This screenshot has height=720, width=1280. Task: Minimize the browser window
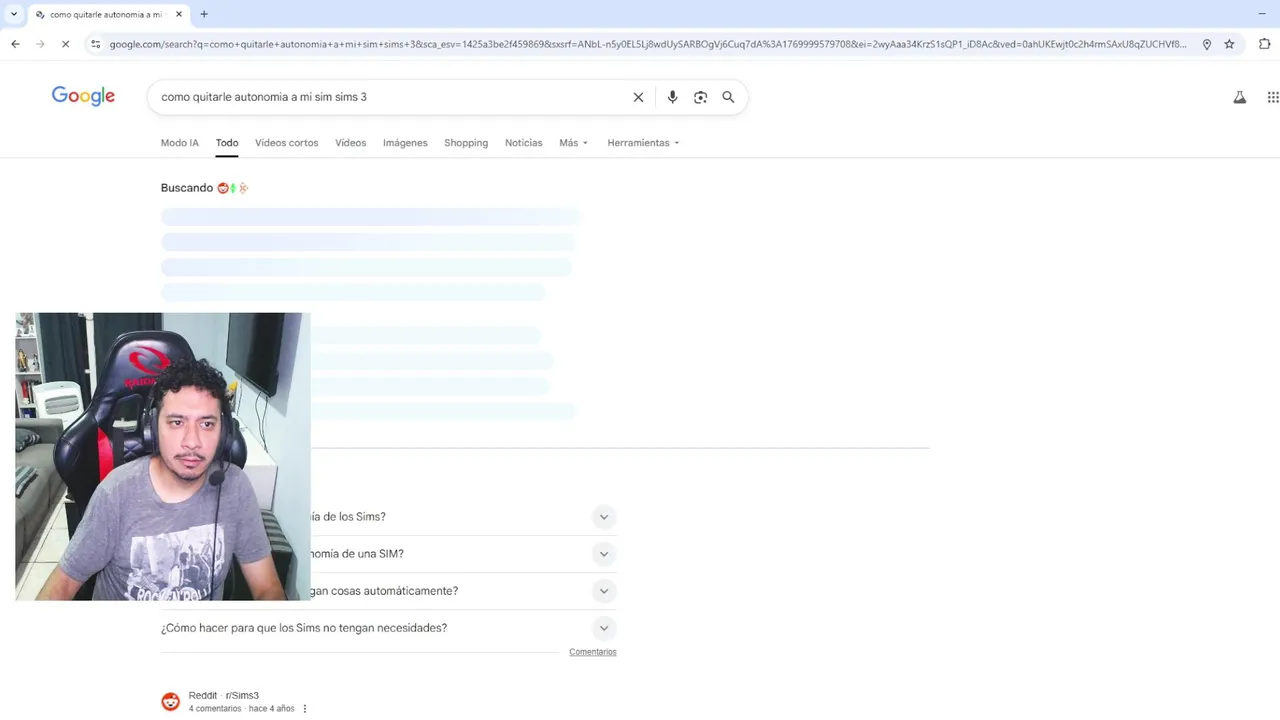coord(1262,14)
